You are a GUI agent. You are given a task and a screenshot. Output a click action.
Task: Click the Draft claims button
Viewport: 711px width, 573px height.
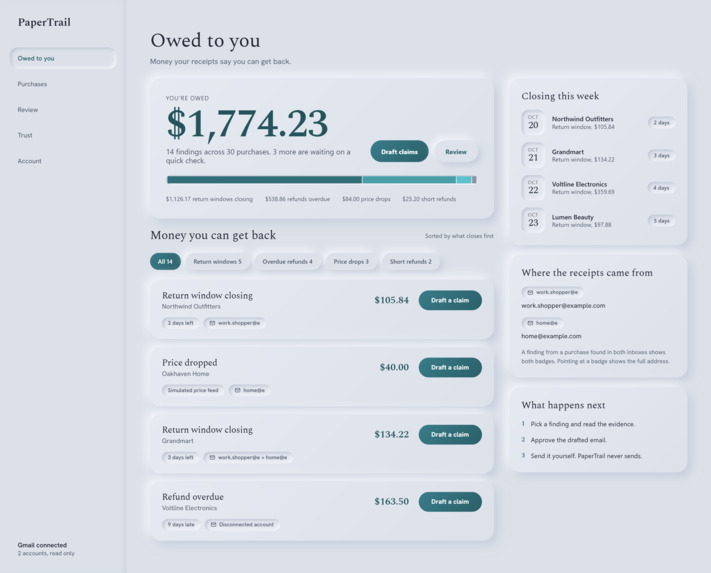coord(399,151)
